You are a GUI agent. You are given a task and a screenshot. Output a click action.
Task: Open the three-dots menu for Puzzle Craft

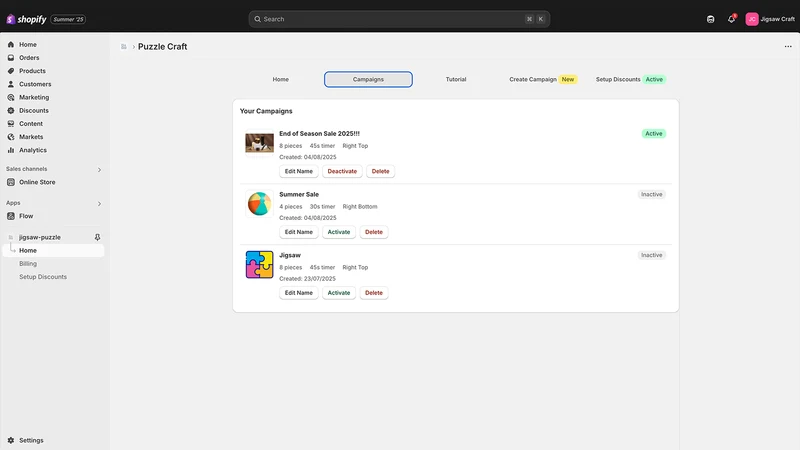point(788,46)
